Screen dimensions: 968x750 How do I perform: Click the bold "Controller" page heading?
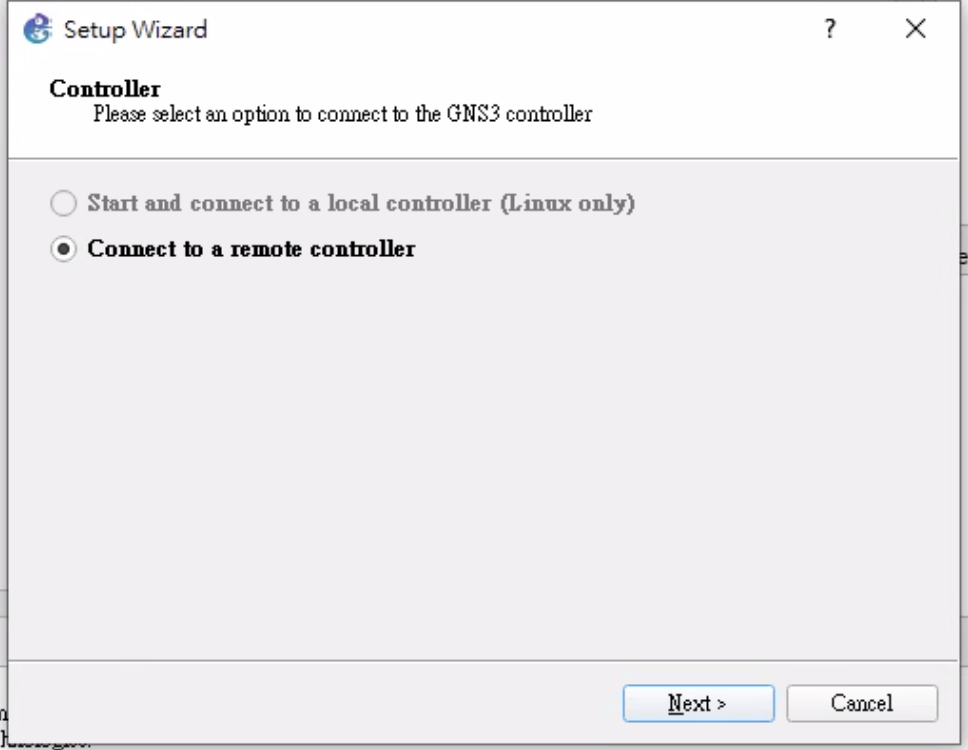[105, 89]
